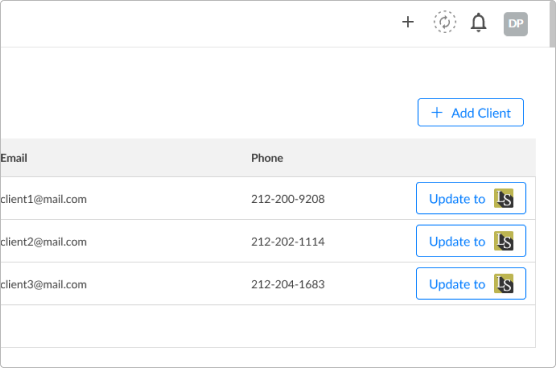Click the Email column header
This screenshot has height=368, width=556.
(x=13, y=158)
